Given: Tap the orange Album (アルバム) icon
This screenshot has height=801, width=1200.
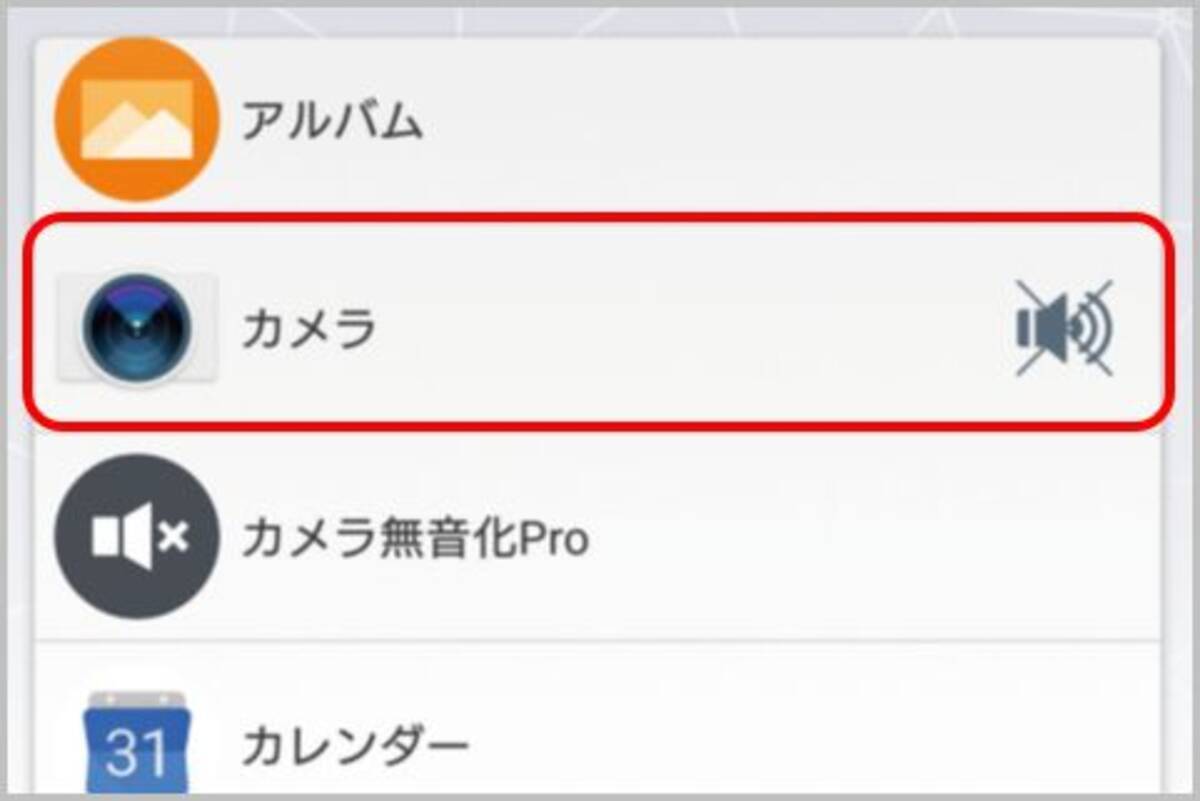Looking at the screenshot, I should pyautogui.click(x=136, y=118).
